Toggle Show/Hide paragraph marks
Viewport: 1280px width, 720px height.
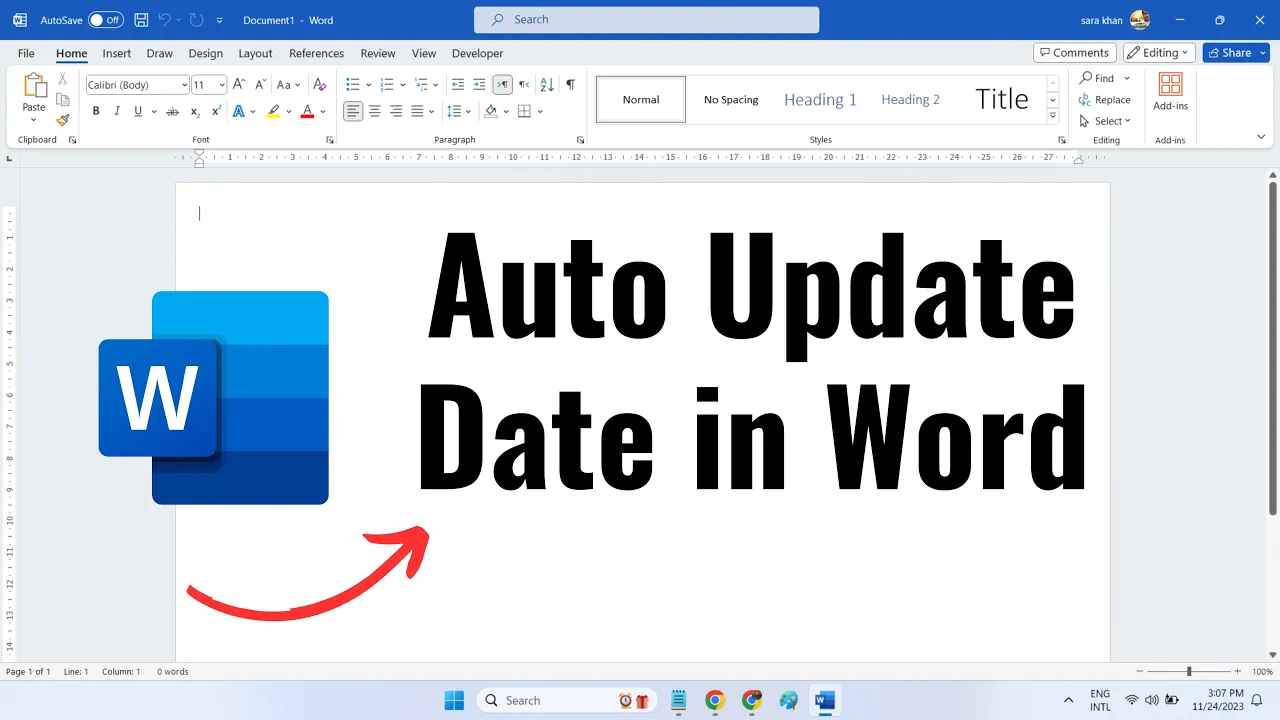click(x=570, y=85)
